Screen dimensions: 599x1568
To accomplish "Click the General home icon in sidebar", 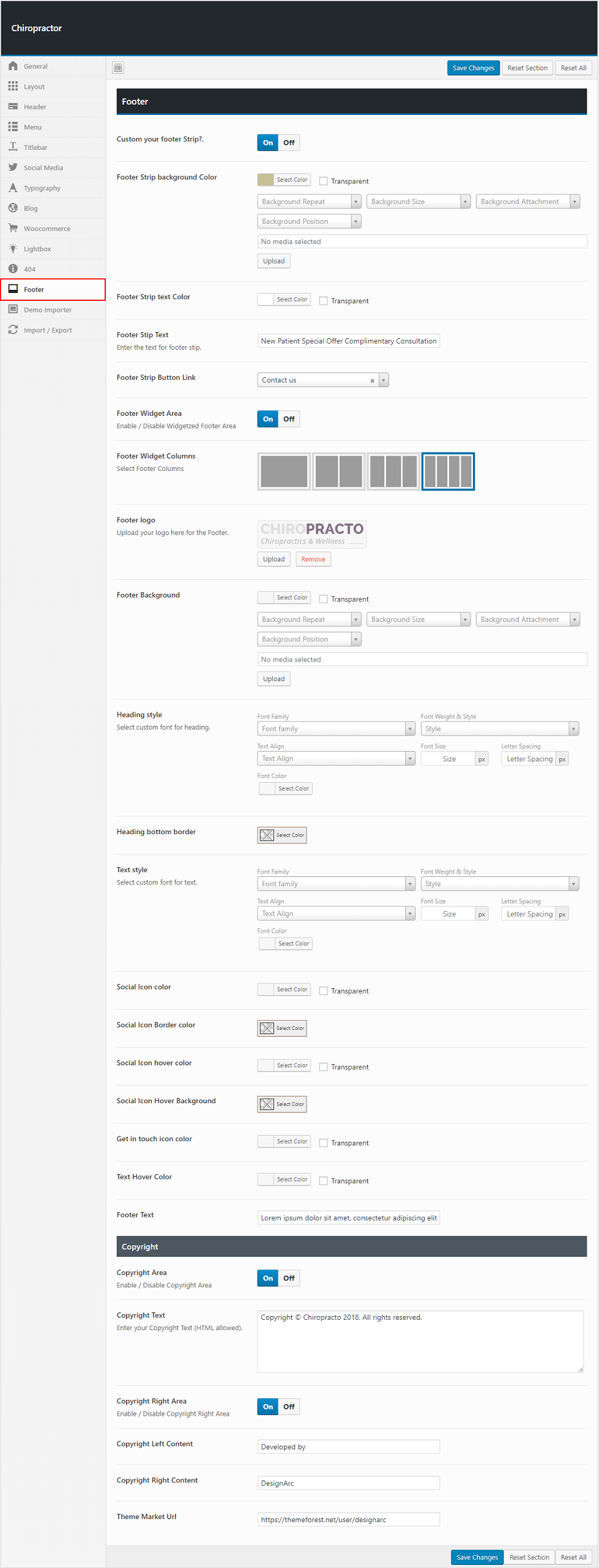I will [x=13, y=66].
